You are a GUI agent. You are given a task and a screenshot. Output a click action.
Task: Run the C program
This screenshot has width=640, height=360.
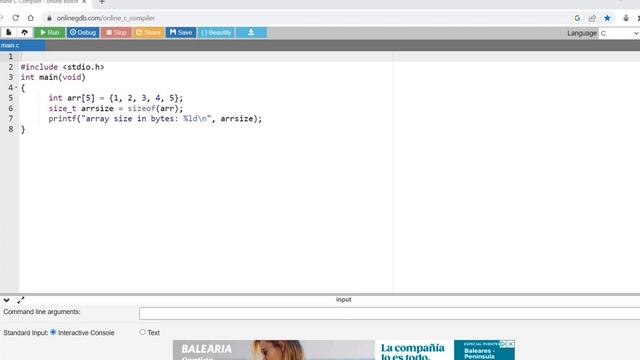click(x=49, y=32)
